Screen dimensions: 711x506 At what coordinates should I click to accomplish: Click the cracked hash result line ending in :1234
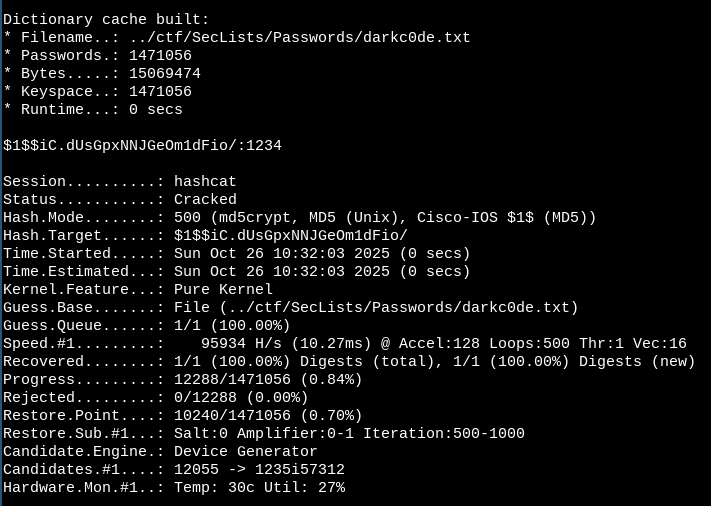tap(142, 145)
